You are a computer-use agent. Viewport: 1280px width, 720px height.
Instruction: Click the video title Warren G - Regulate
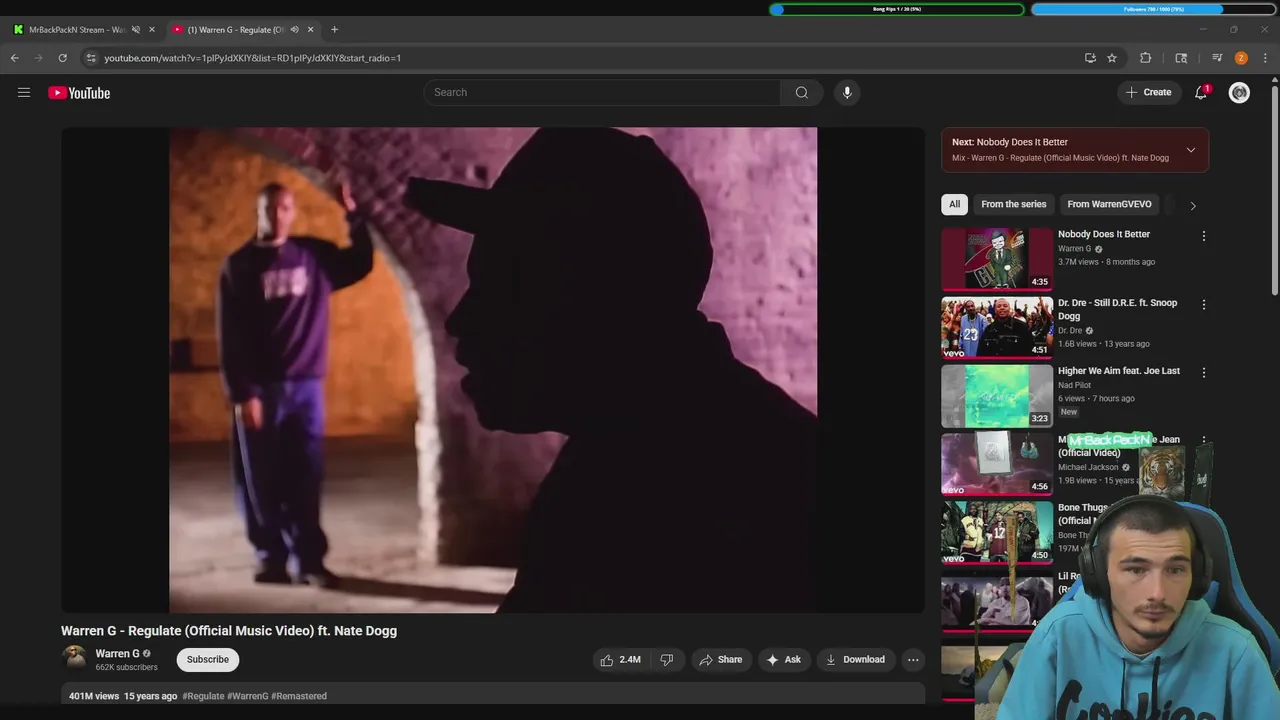229,631
